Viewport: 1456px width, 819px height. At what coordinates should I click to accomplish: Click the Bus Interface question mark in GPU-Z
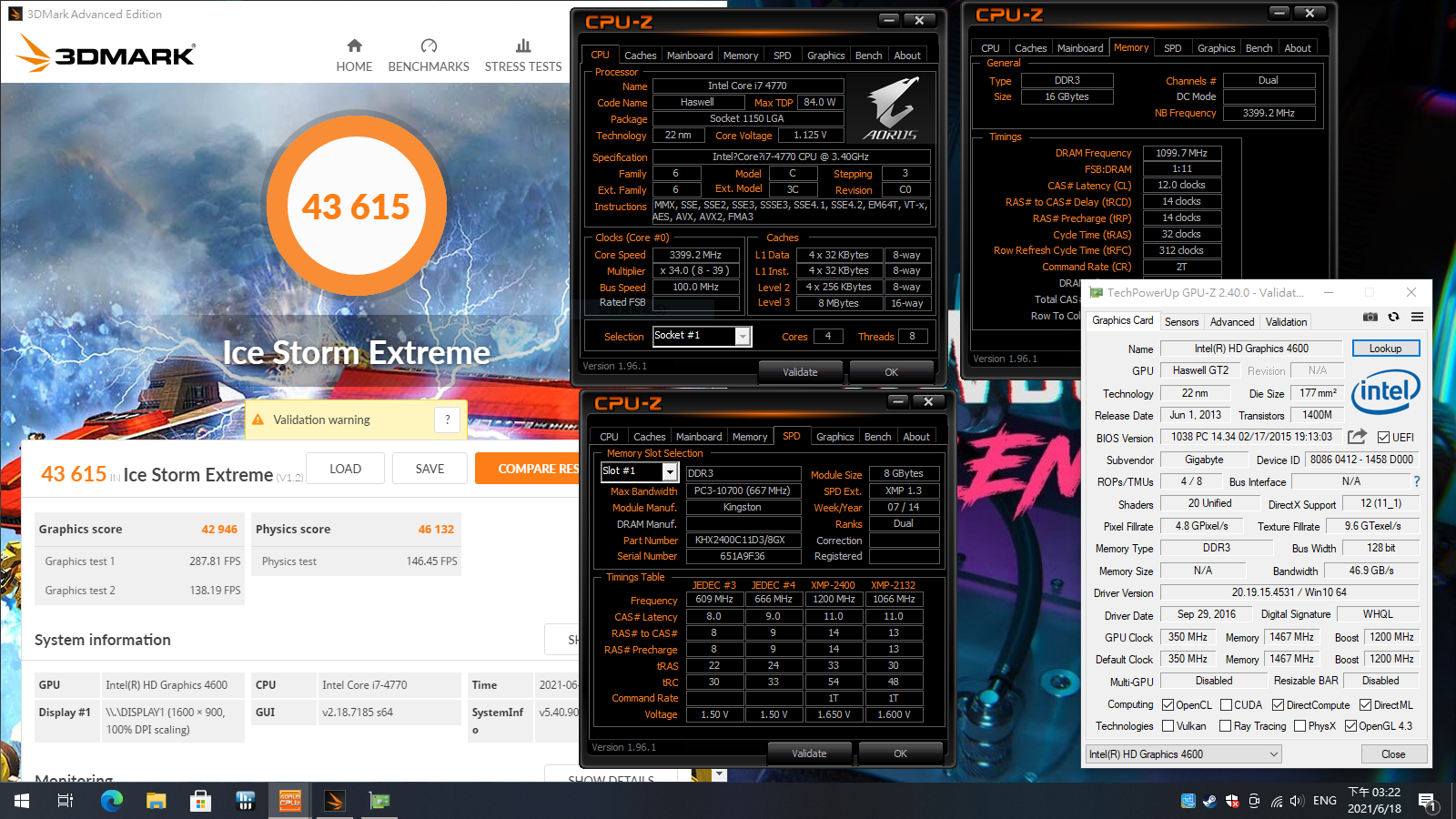coord(1417,481)
